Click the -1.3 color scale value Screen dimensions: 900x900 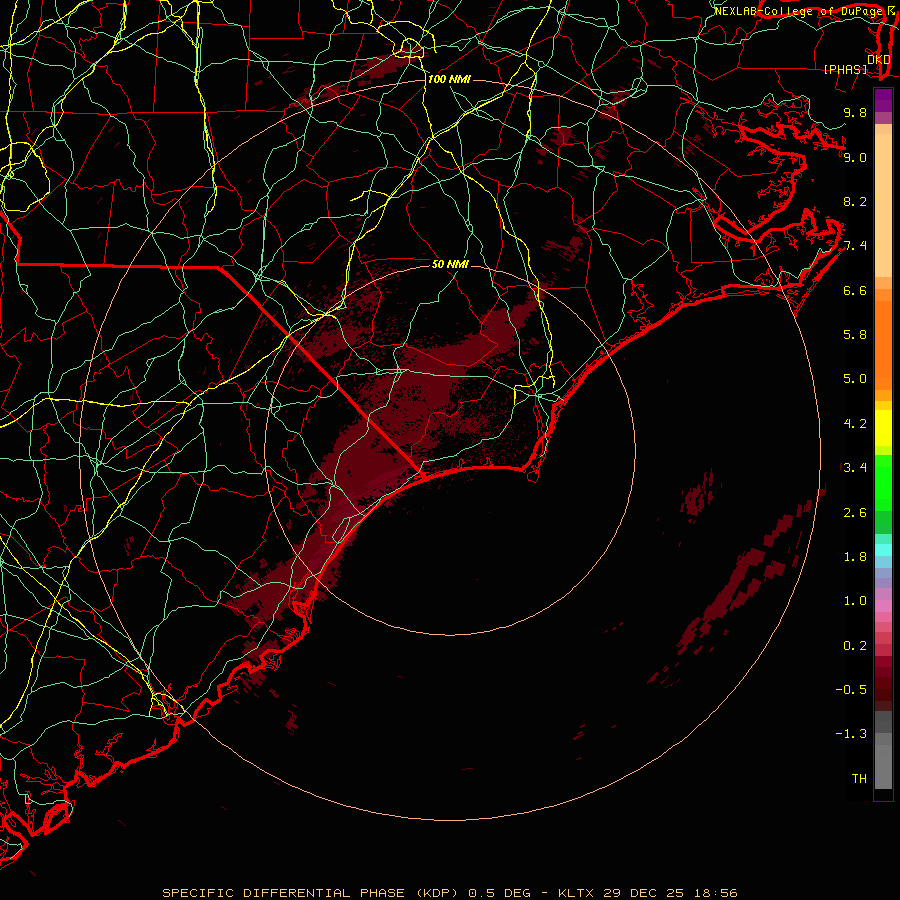click(851, 734)
